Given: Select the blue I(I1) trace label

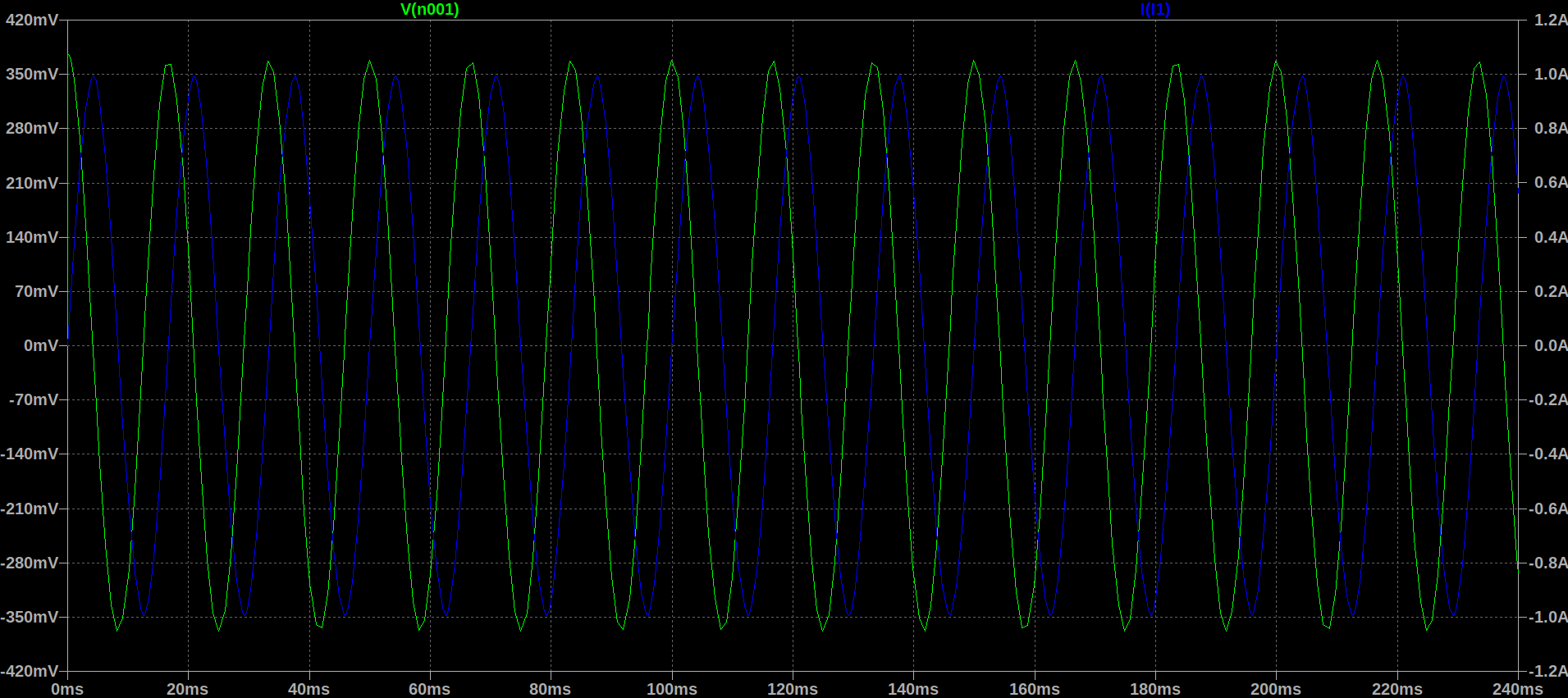Looking at the screenshot, I should (1155, 9).
